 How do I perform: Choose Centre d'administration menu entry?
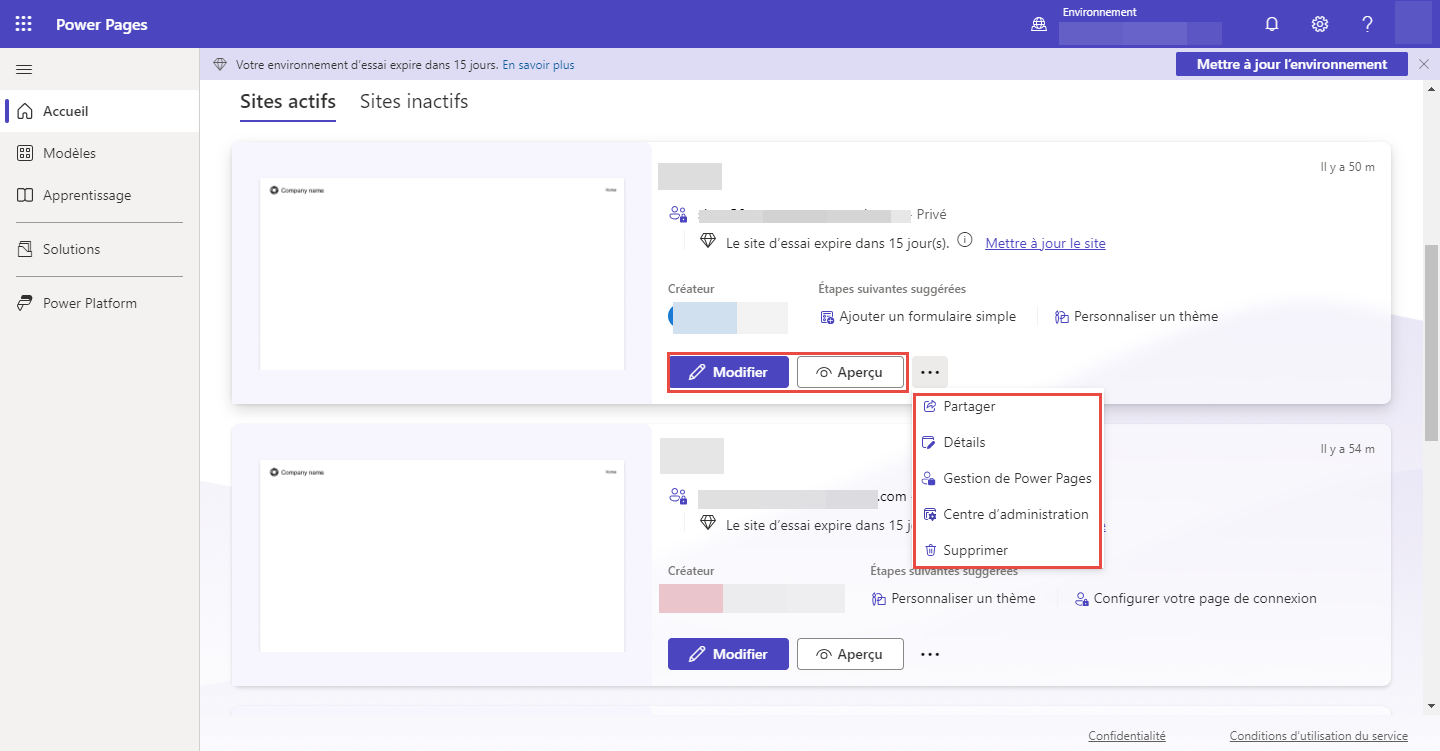click(1008, 514)
